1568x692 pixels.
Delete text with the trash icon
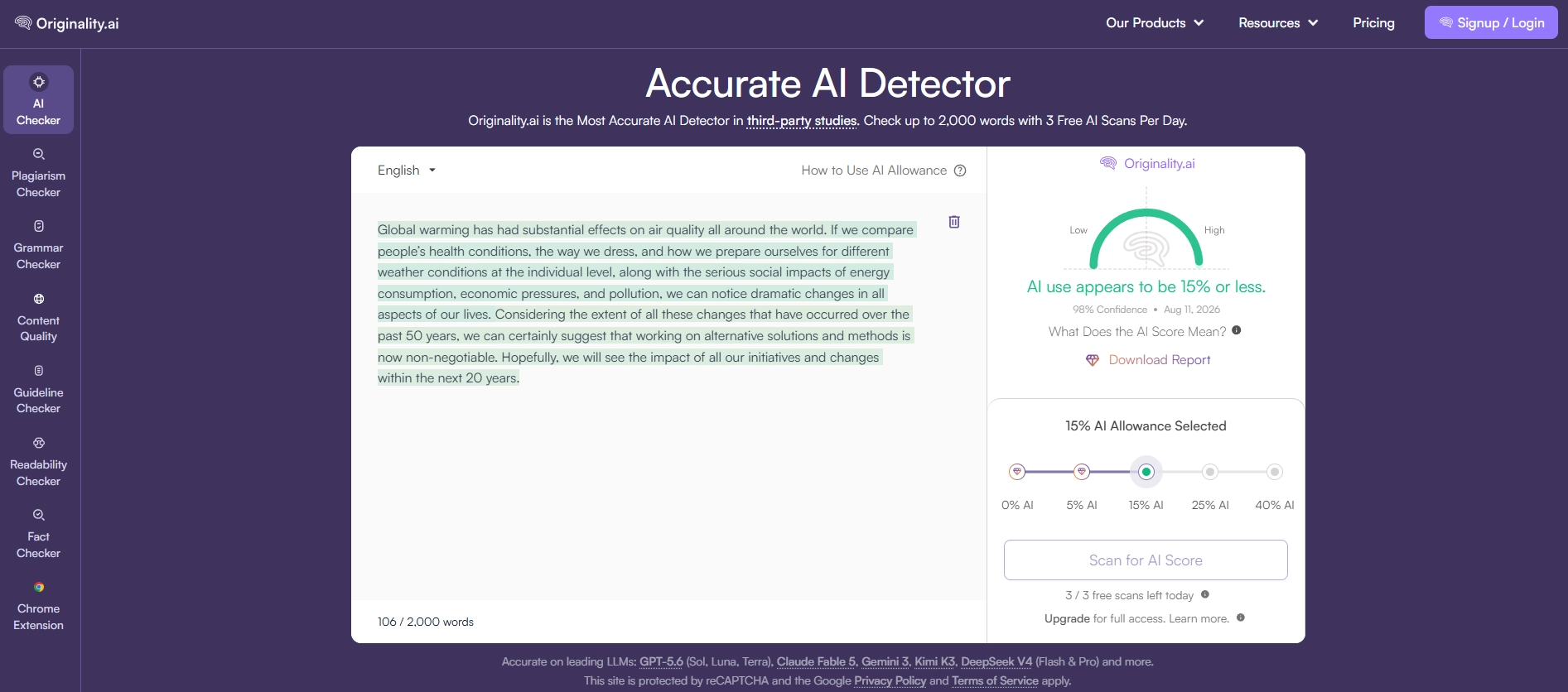(x=954, y=222)
